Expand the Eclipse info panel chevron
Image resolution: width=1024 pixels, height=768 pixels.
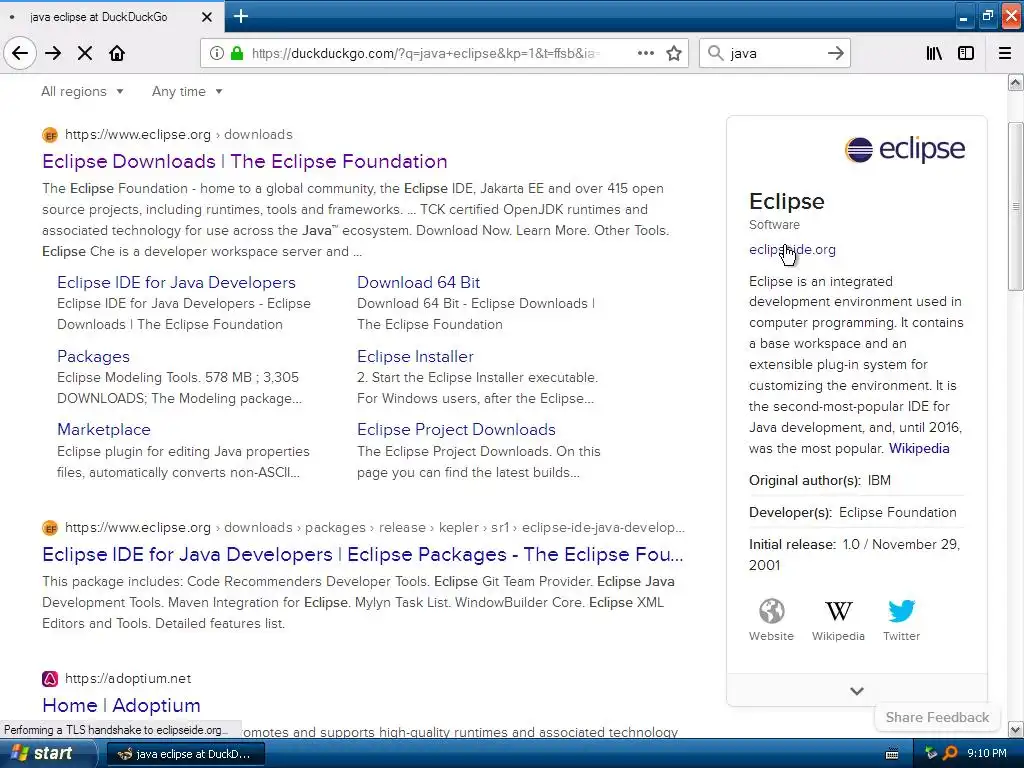point(857,691)
